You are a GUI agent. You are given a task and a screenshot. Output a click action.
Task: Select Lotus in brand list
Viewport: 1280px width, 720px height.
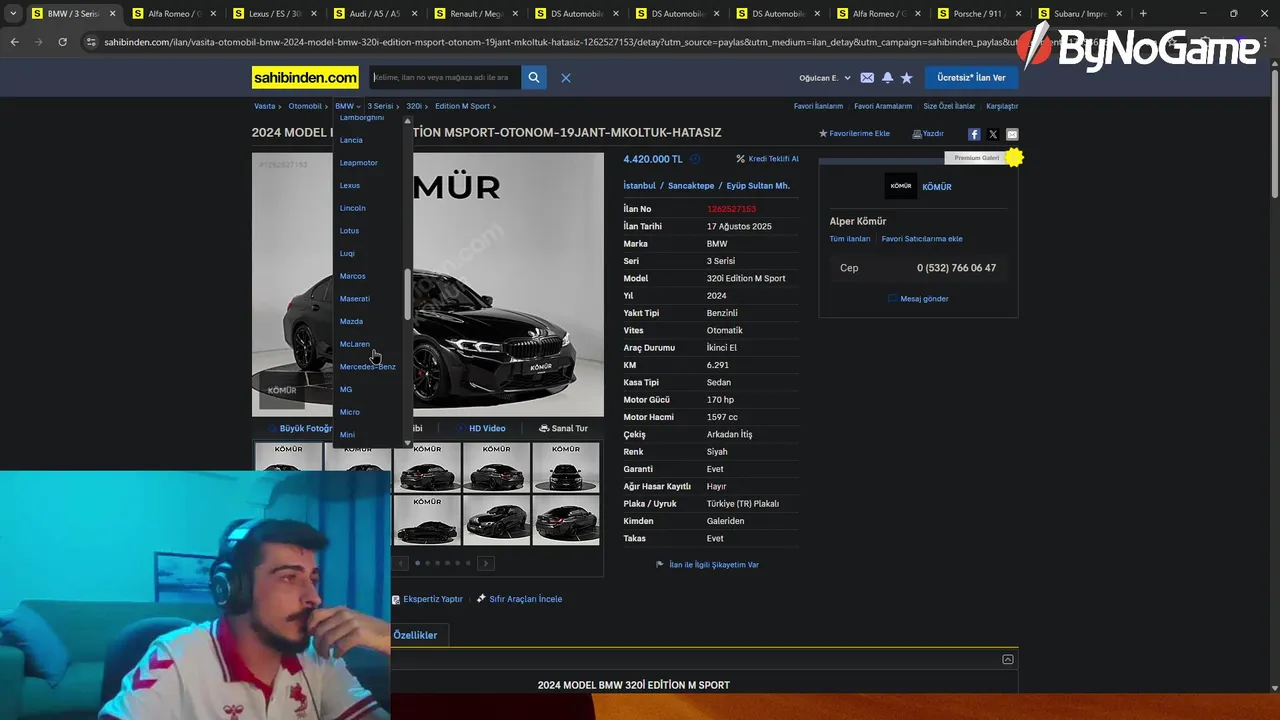tap(349, 231)
